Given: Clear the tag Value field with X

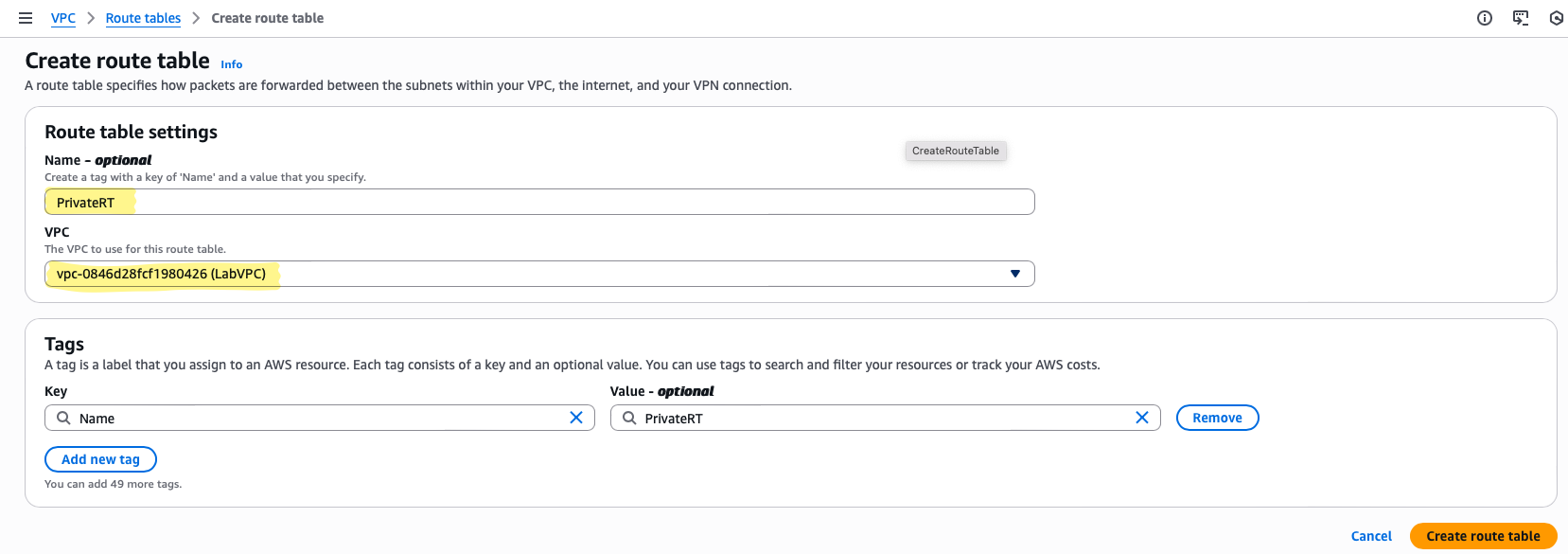Looking at the screenshot, I should point(1141,418).
